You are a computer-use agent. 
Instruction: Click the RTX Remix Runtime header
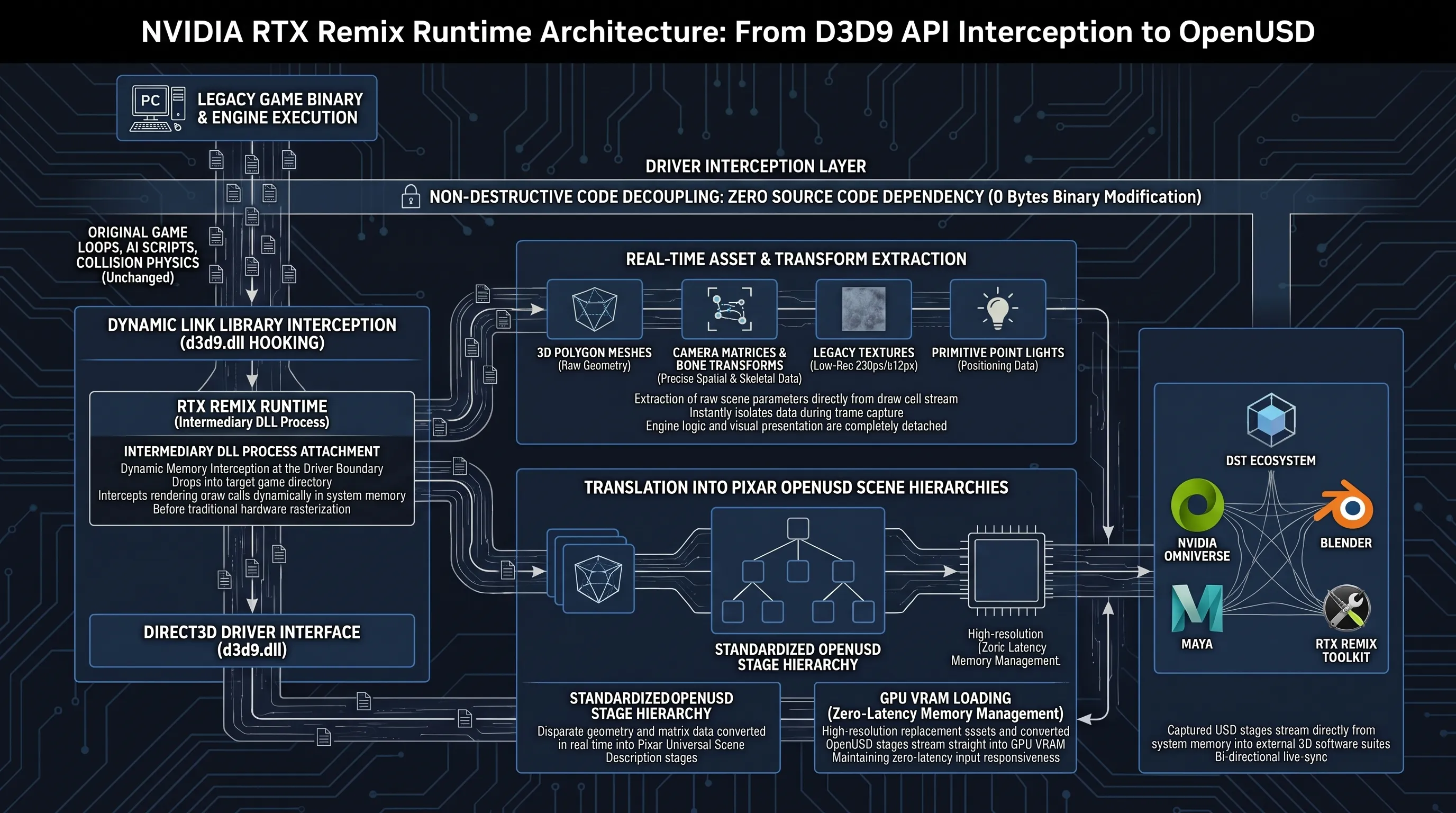tap(252, 414)
